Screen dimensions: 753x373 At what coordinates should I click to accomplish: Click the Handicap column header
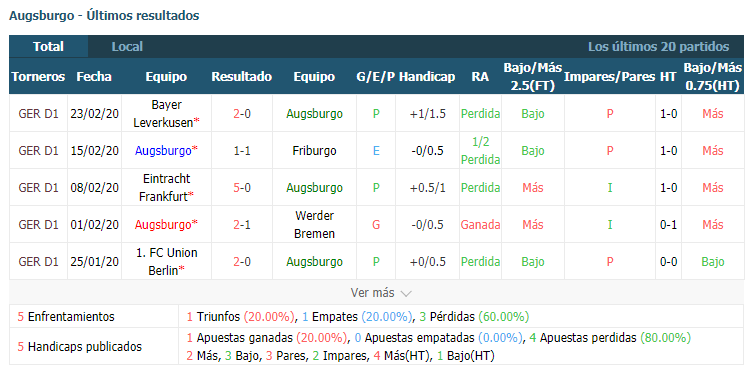(427, 77)
